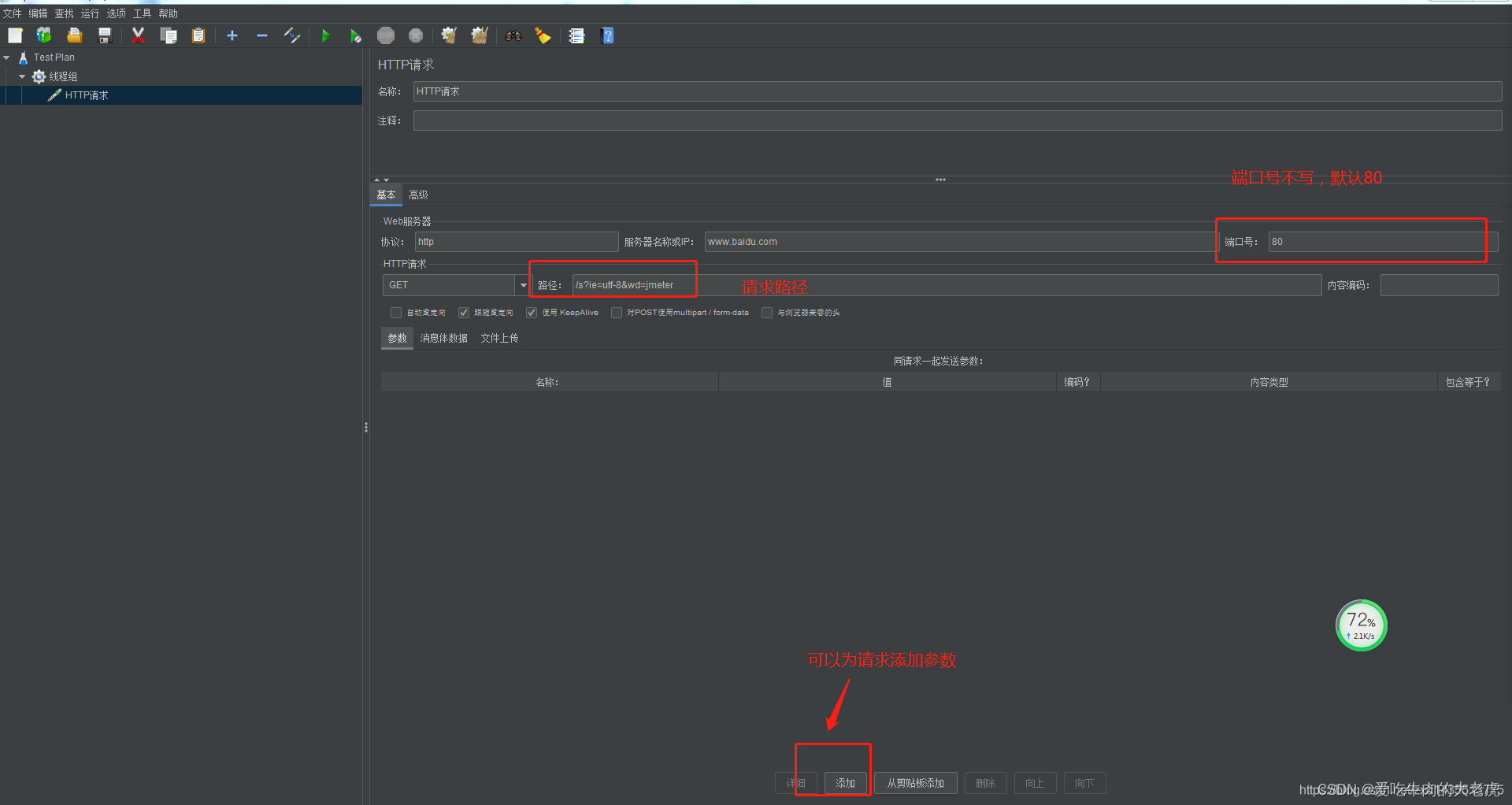Image resolution: width=1512 pixels, height=805 pixels.
Task: Click the grey Stop icon
Action: click(x=386, y=35)
